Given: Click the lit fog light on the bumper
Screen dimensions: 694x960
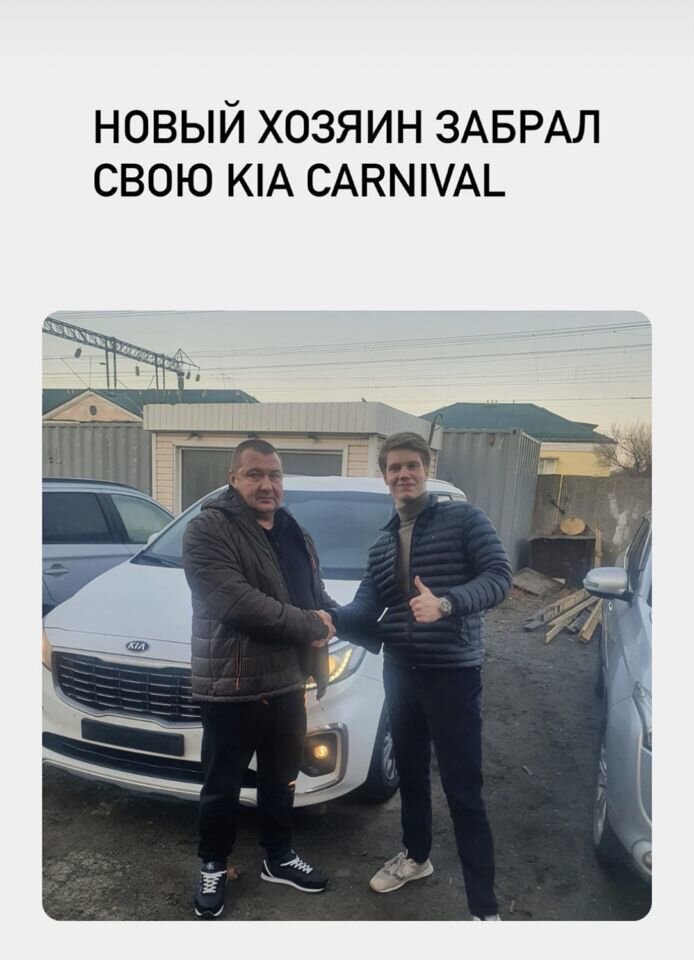Looking at the screenshot, I should (x=320, y=750).
